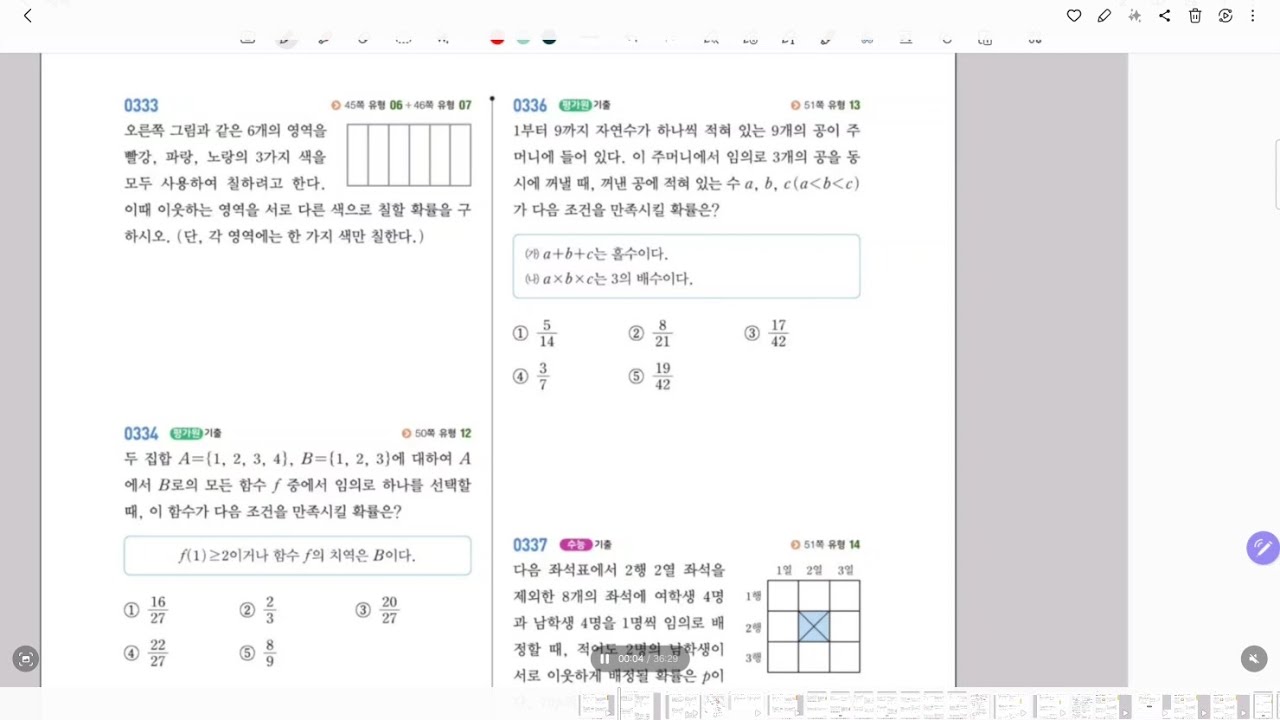Click problem number 0337
The width and height of the screenshot is (1280, 720).
tap(530, 545)
